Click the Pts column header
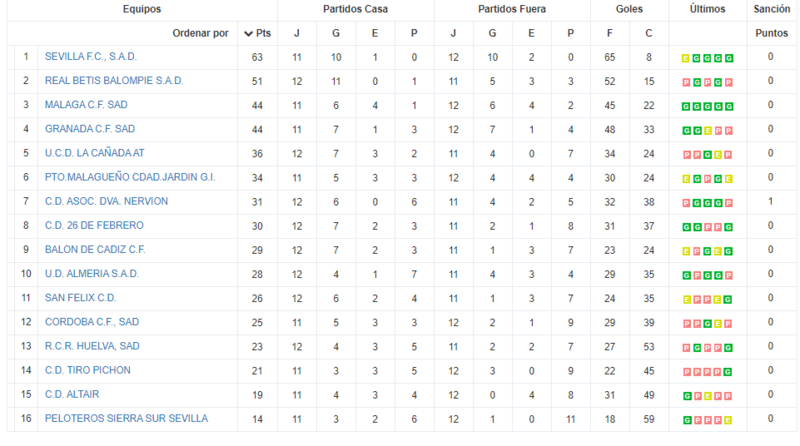This screenshot has height=446, width=800. [x=263, y=33]
